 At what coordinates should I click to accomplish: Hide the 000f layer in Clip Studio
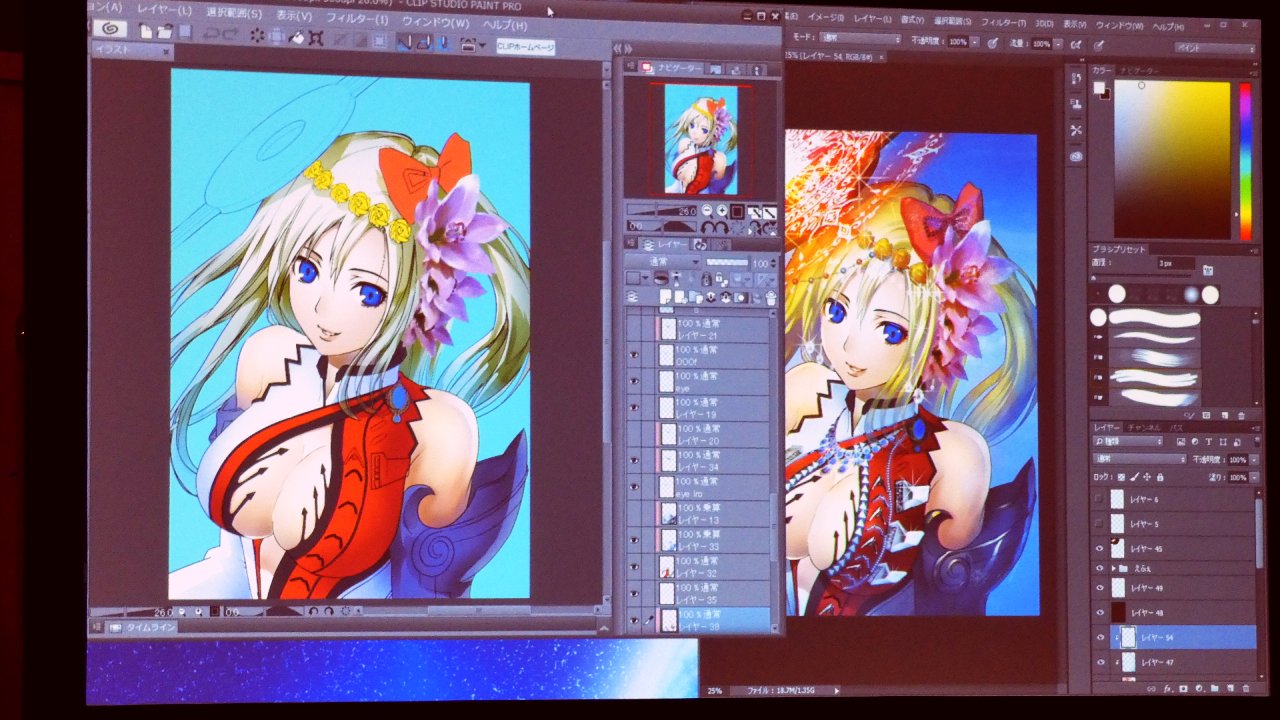[634, 356]
